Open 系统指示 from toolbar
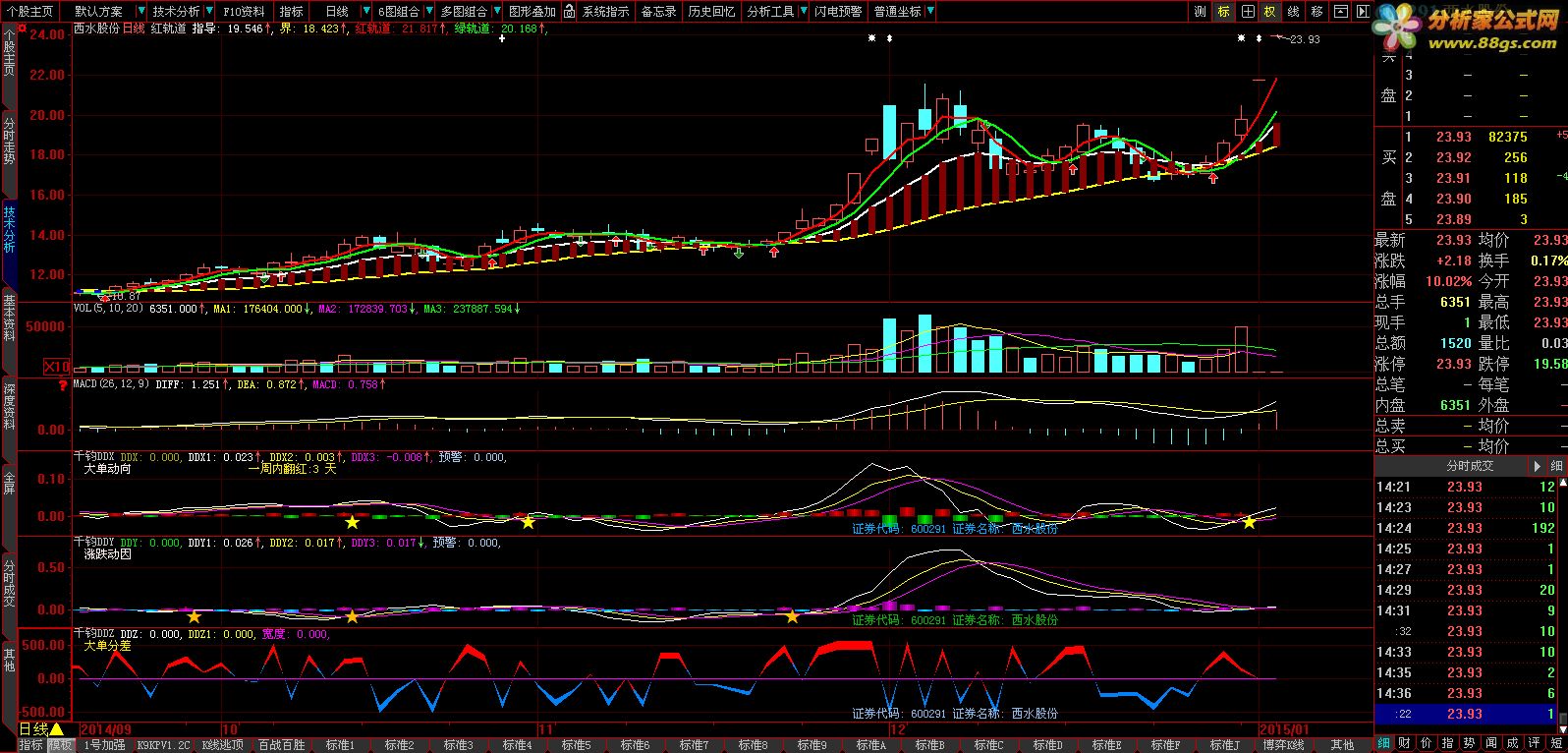This screenshot has height=753, width=1568. pyautogui.click(x=606, y=12)
